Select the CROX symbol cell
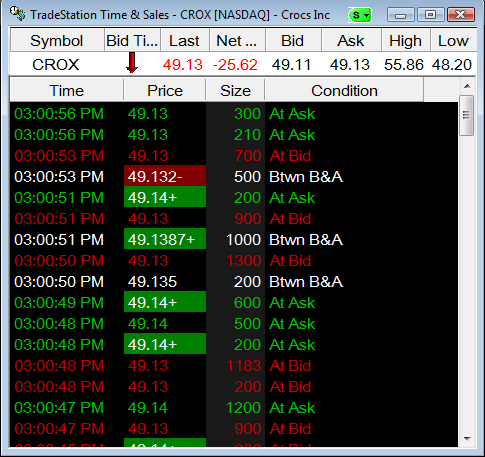The image size is (485, 457). (x=56, y=65)
